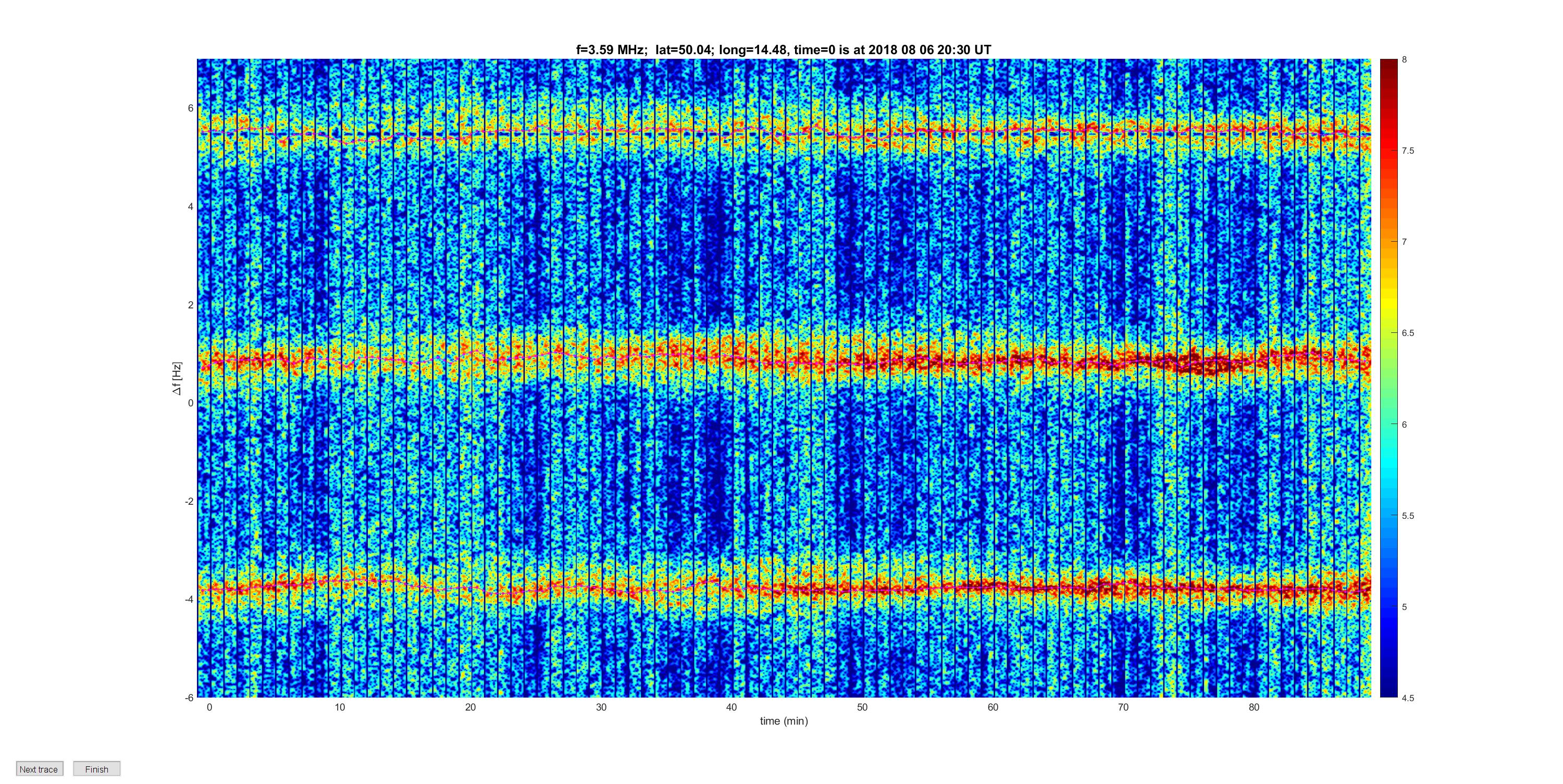Click the y-axis tick label -4
Screen dimensions: 1563x784
click(x=189, y=600)
